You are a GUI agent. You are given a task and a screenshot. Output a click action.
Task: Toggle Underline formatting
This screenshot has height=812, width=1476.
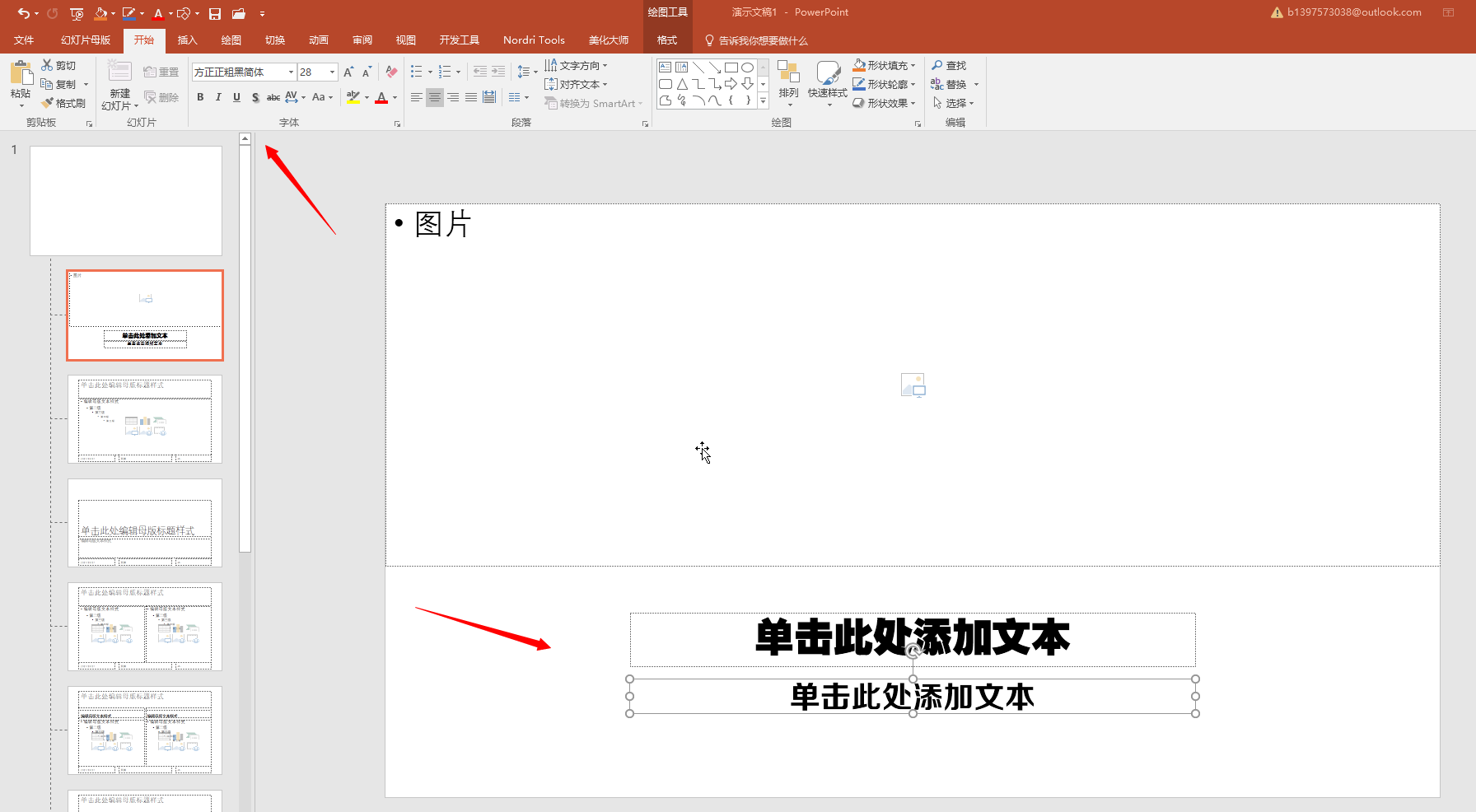click(236, 97)
